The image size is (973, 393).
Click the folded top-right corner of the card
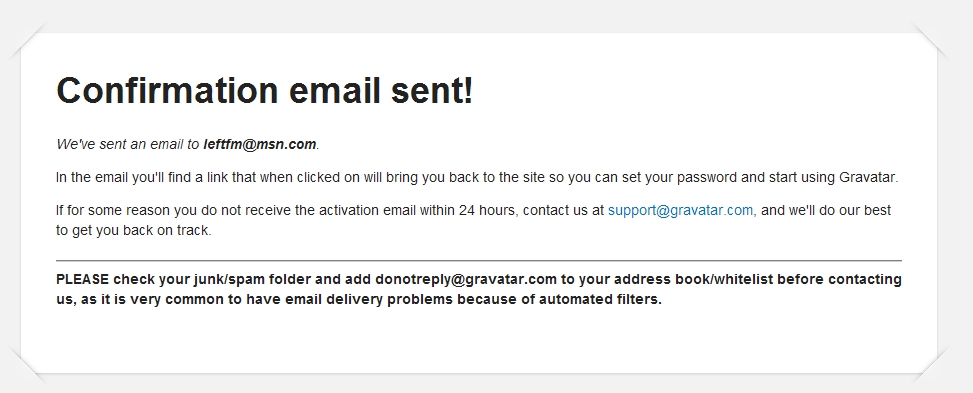coord(929,42)
